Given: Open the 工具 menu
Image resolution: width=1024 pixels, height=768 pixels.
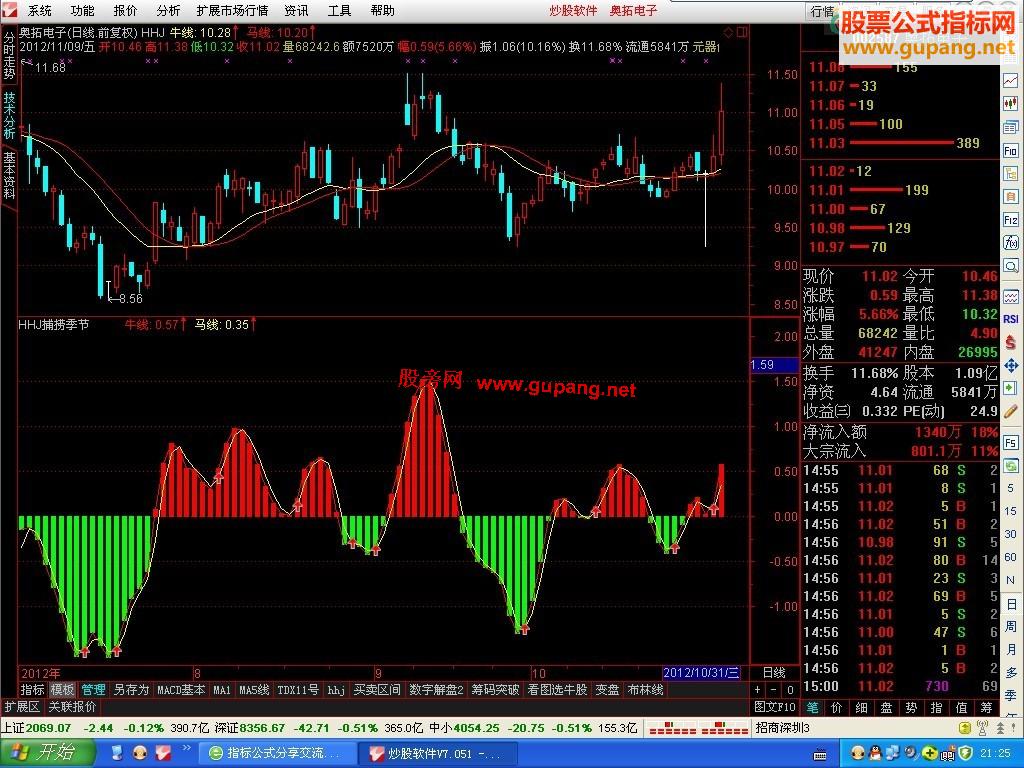Looking at the screenshot, I should click(x=340, y=10).
